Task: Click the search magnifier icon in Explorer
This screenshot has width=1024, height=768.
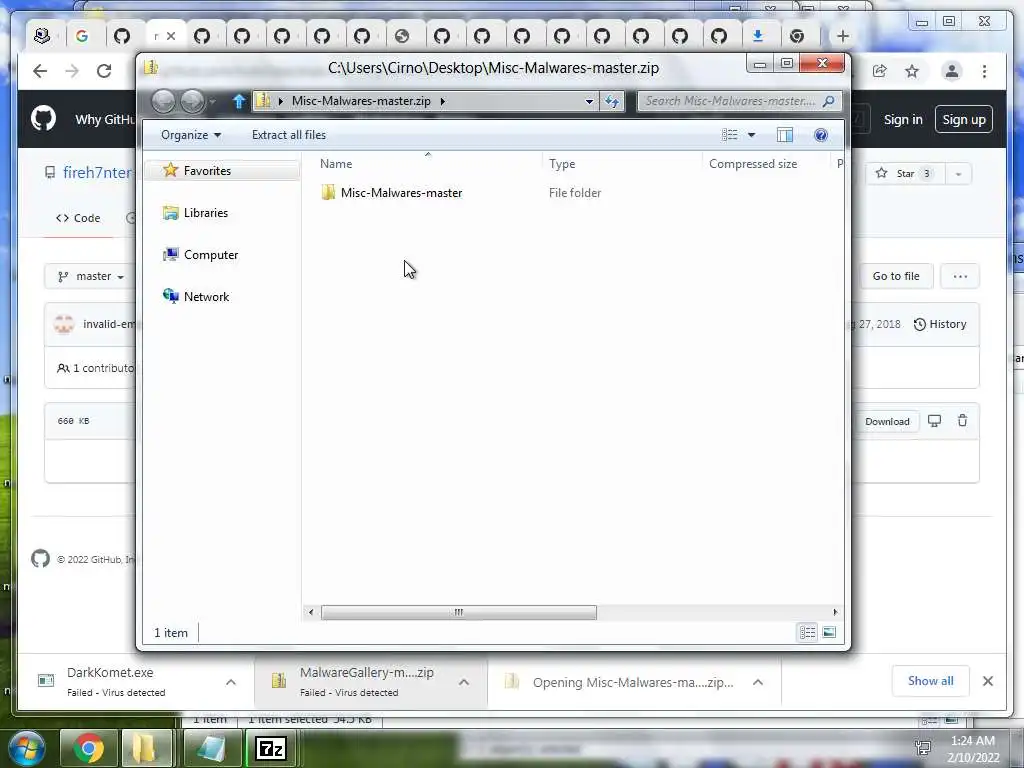Action: pos(829,101)
